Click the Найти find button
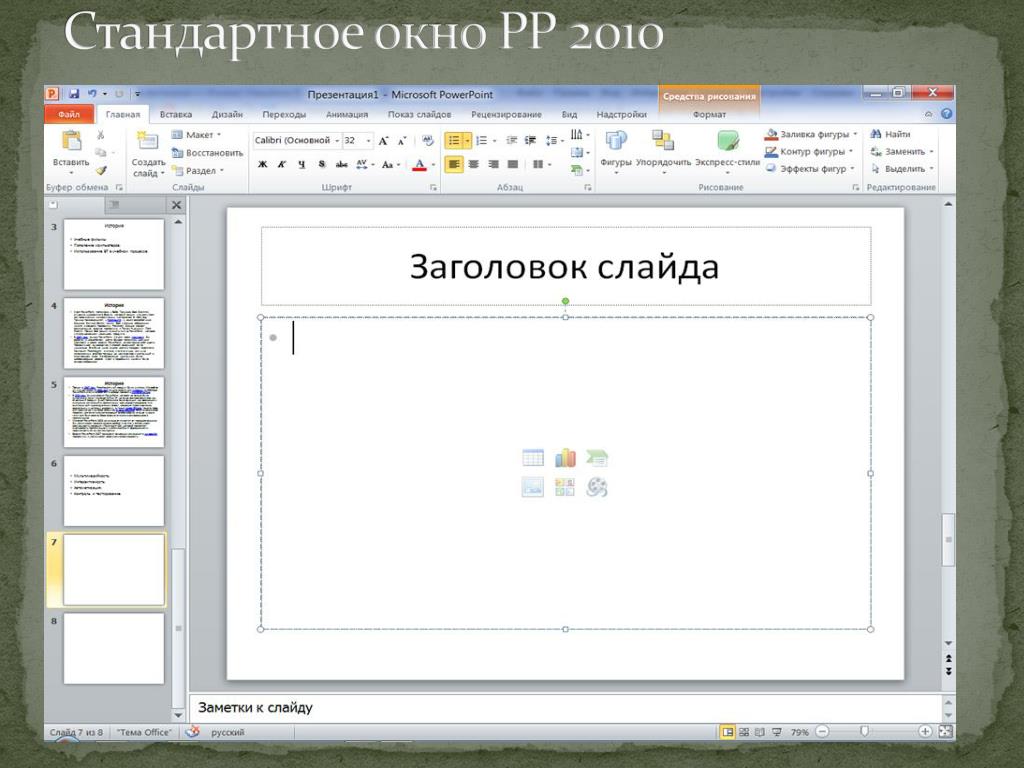Screen dimensions: 1024x768 coord(889,134)
